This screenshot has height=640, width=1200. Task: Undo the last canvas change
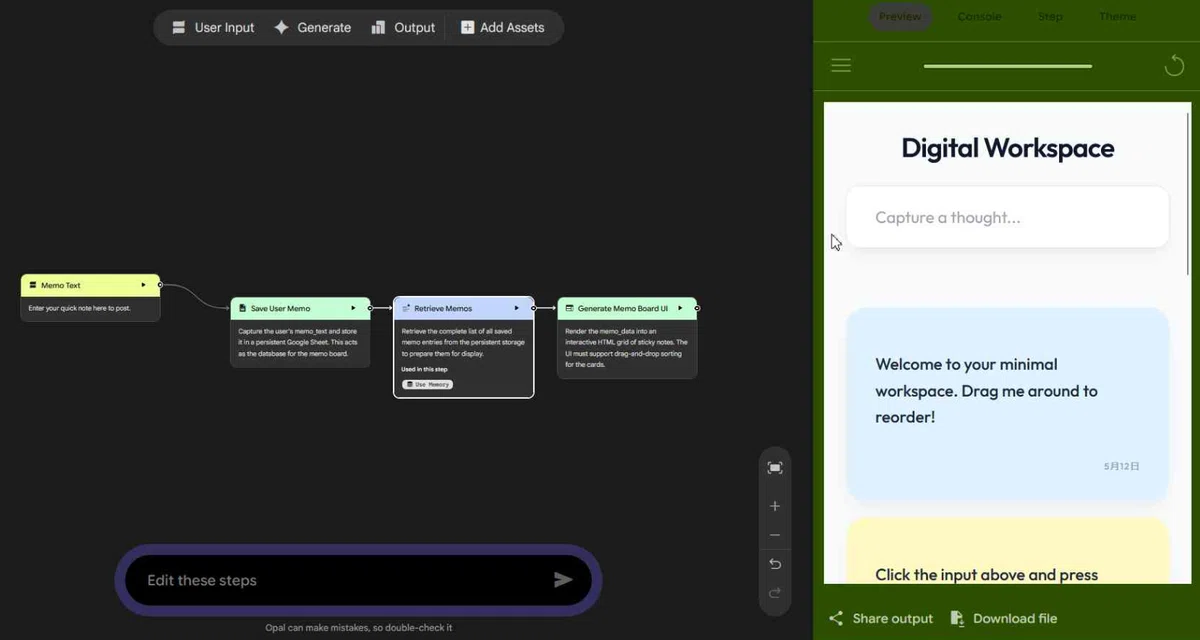click(x=775, y=564)
